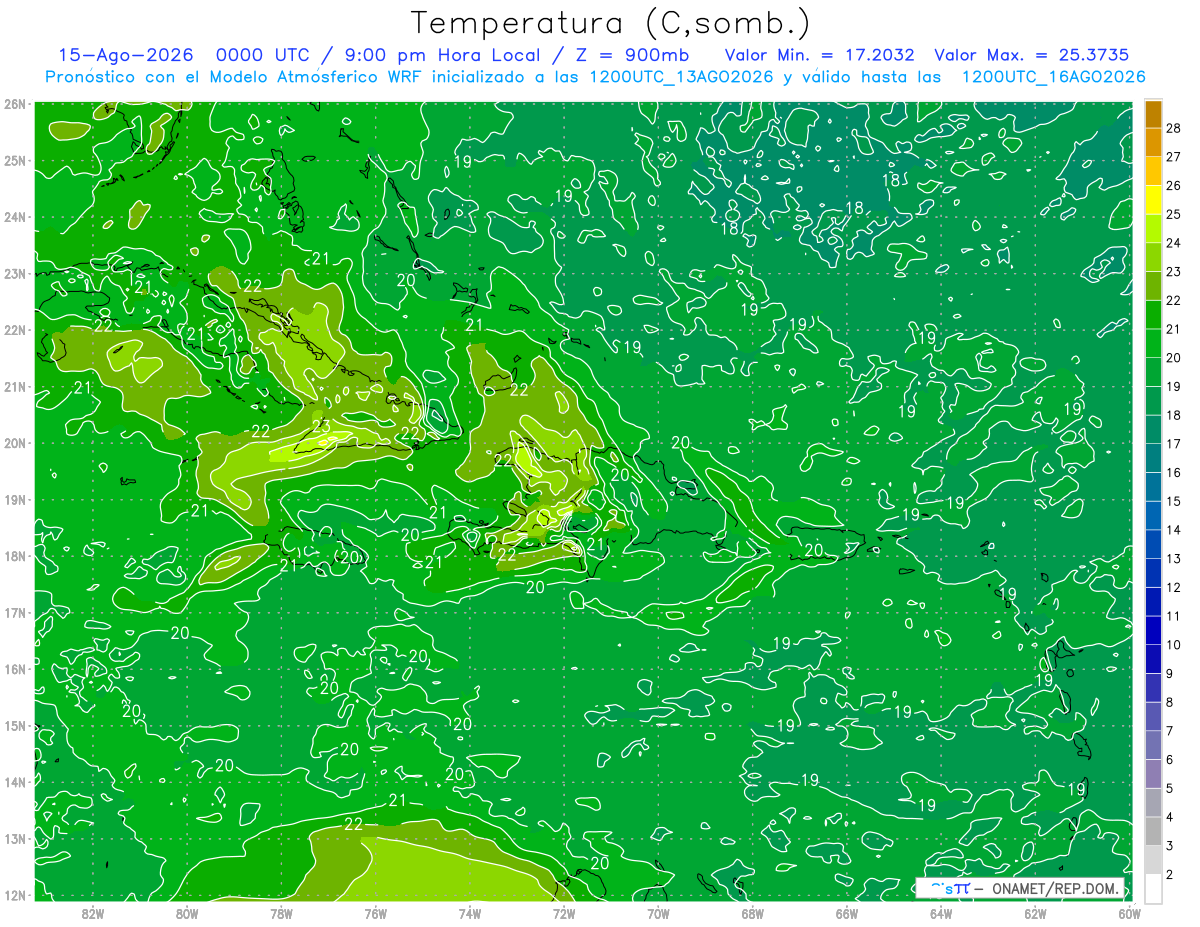Click the "21N" latitude axis label
This screenshot has width=1200, height=927.
[x=15, y=387]
